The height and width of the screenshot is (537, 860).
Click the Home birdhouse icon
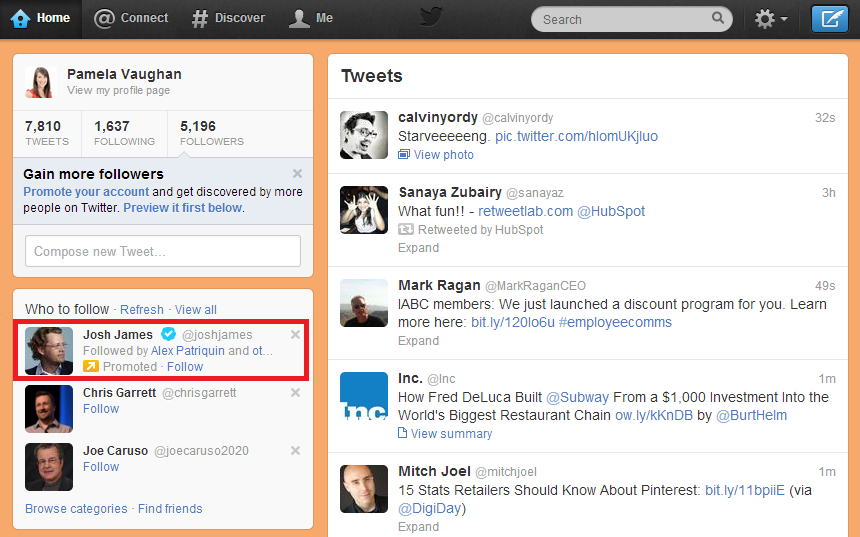tap(20, 19)
